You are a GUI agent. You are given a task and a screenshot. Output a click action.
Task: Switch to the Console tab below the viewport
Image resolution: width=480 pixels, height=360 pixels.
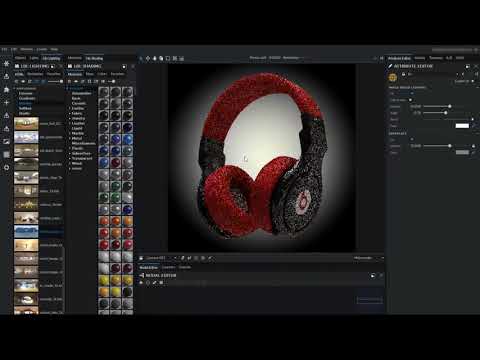point(185,267)
